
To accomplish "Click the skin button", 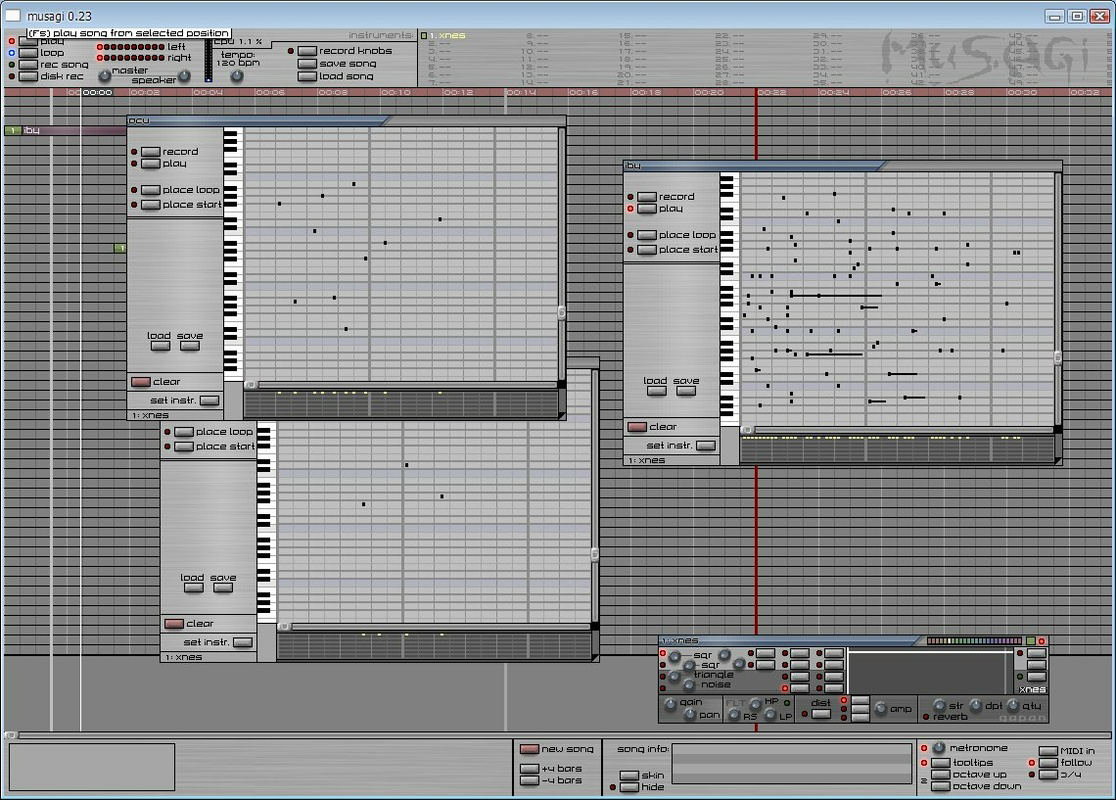I will pos(629,776).
